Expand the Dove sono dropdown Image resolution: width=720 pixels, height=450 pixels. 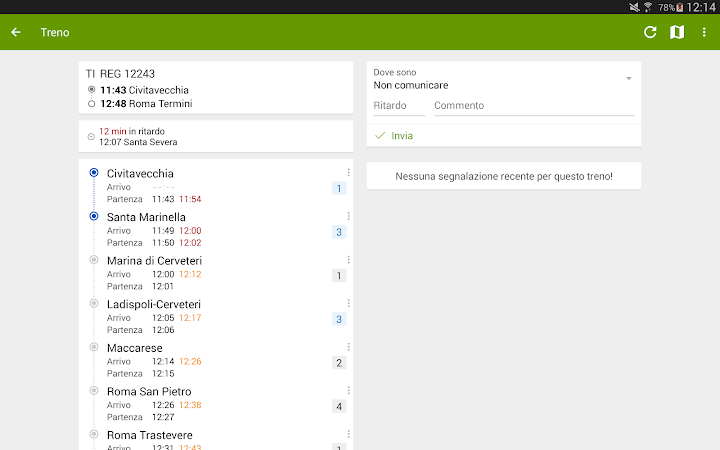pyautogui.click(x=504, y=79)
